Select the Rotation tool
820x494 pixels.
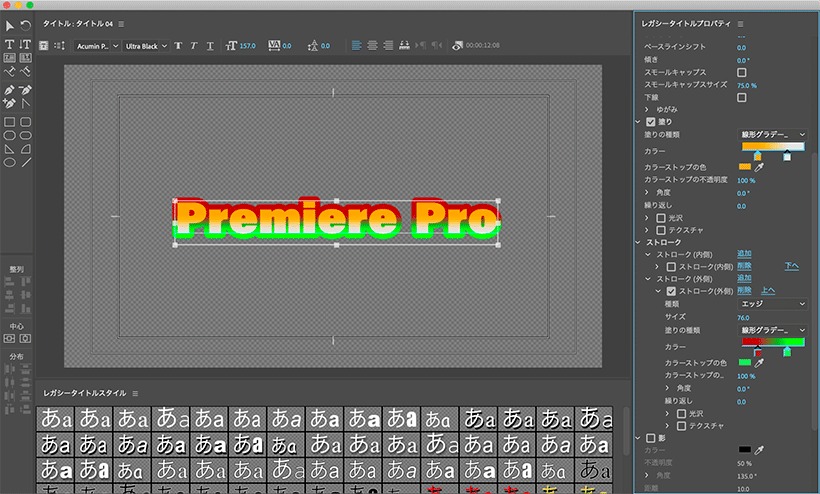[x=26, y=26]
